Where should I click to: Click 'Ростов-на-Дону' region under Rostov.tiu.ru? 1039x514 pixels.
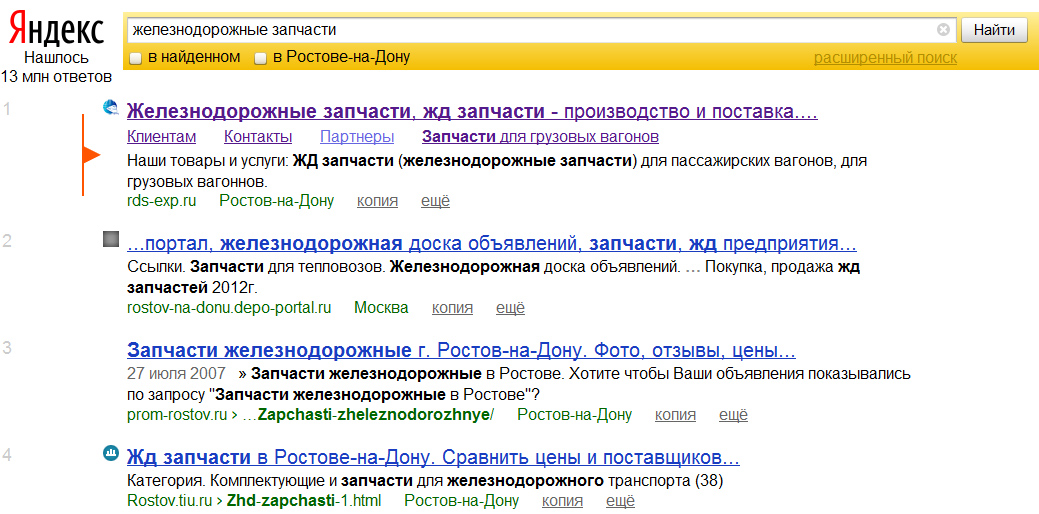coord(462,500)
